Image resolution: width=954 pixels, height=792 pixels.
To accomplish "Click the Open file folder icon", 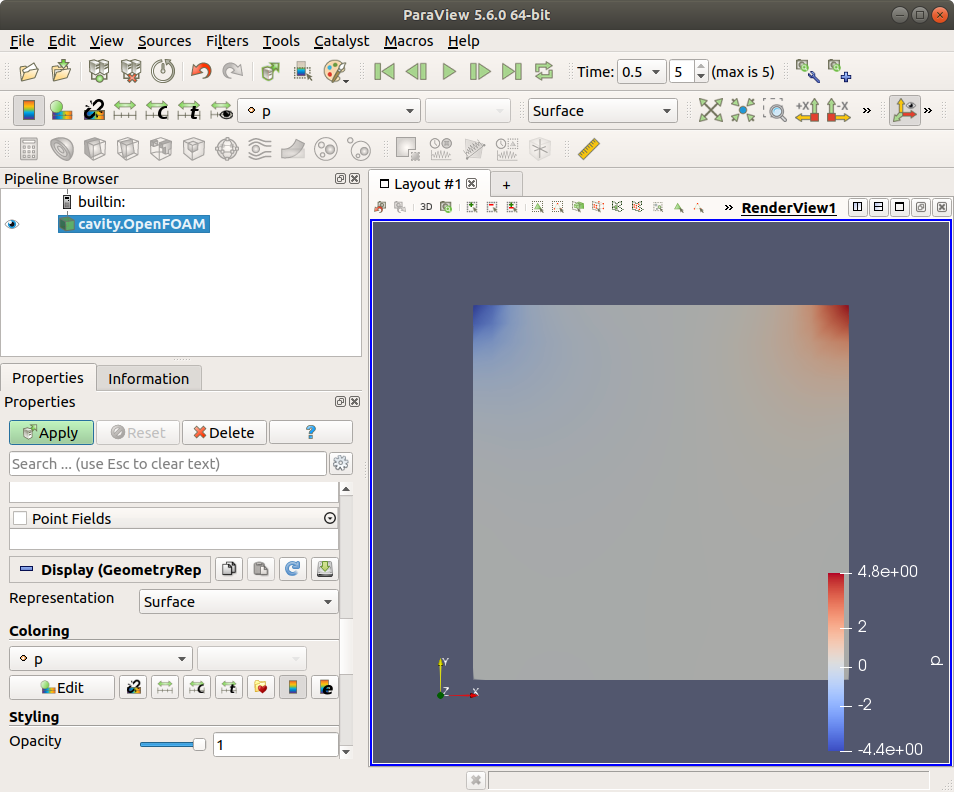I will (29, 71).
